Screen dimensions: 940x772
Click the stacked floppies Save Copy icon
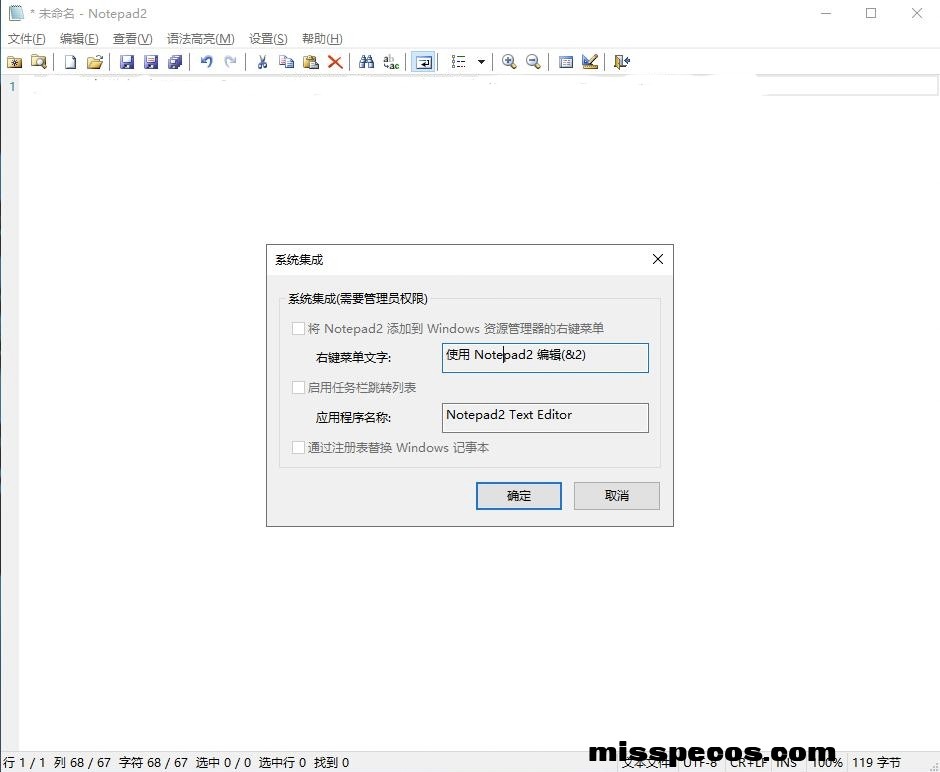click(174, 62)
